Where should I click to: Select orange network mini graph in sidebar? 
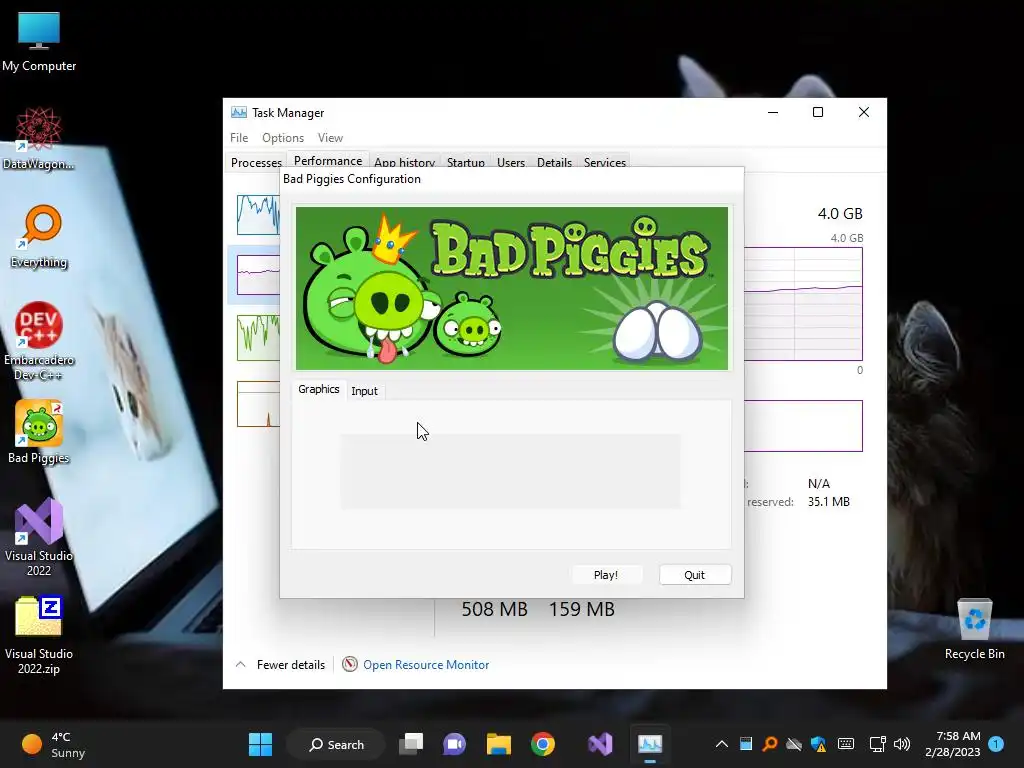click(258, 404)
